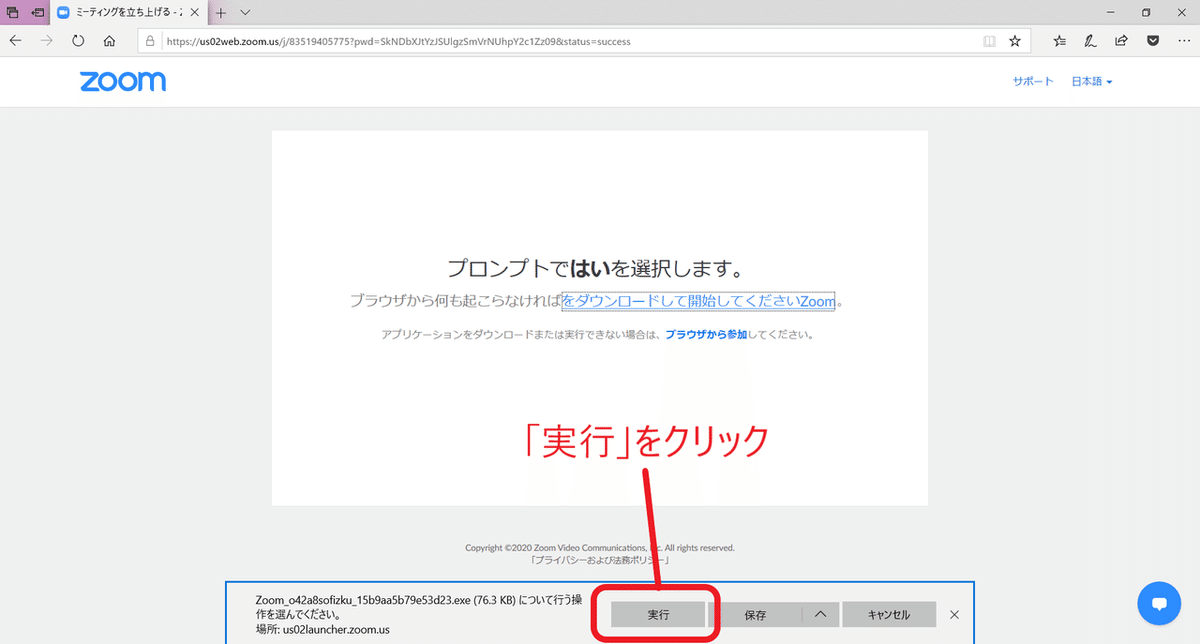Go to the browser Home page icon

(x=110, y=41)
